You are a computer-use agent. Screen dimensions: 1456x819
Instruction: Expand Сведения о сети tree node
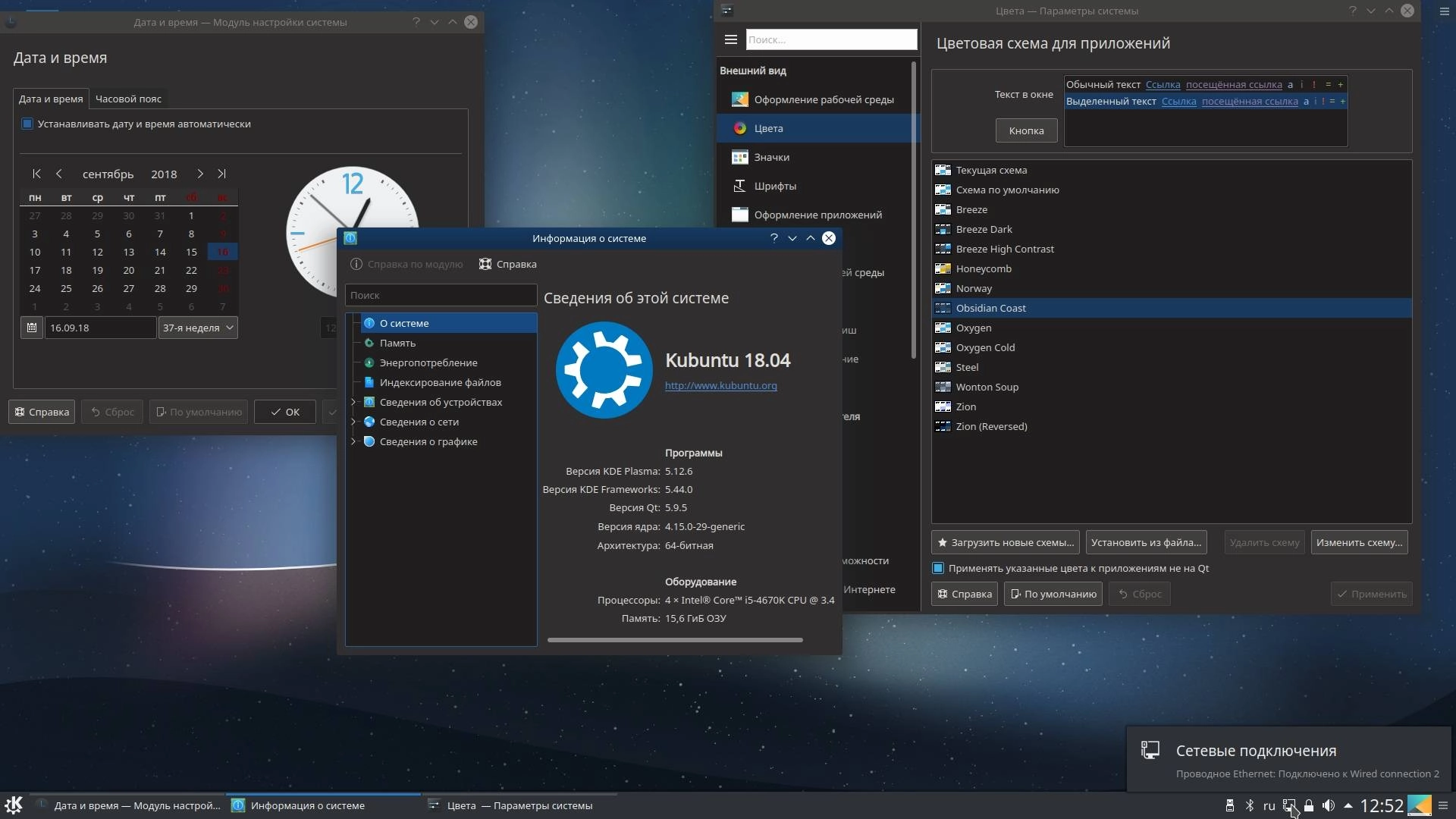(x=353, y=422)
